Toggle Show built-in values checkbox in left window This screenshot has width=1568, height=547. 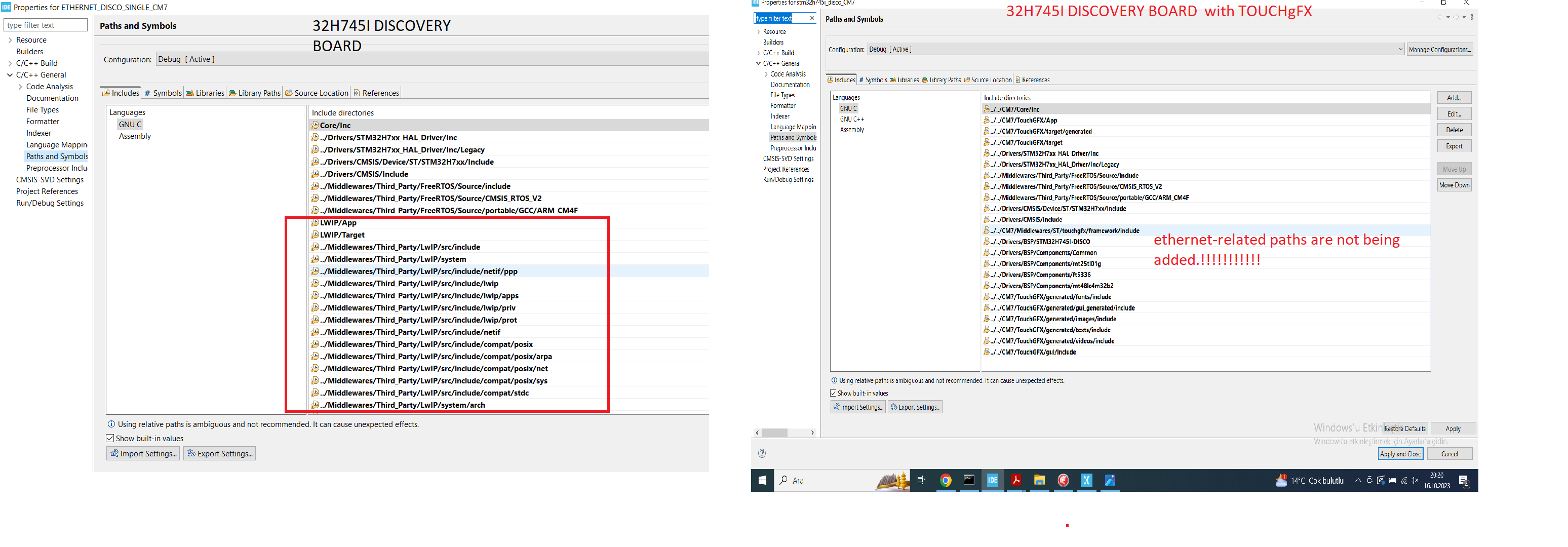(110, 438)
